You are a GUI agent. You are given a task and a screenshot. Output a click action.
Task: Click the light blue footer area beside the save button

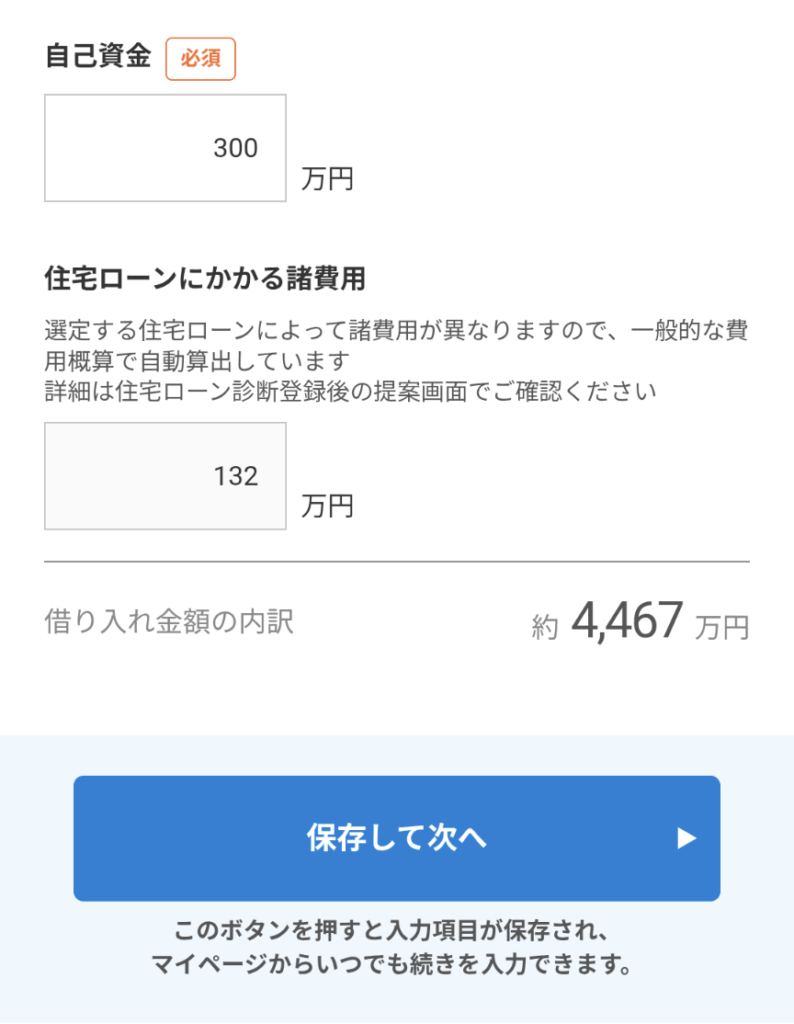coord(36,840)
